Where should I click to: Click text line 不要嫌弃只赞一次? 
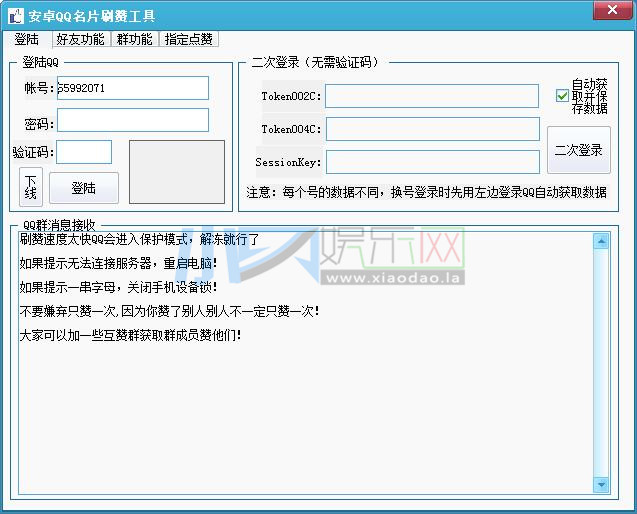pyautogui.click(x=169, y=311)
